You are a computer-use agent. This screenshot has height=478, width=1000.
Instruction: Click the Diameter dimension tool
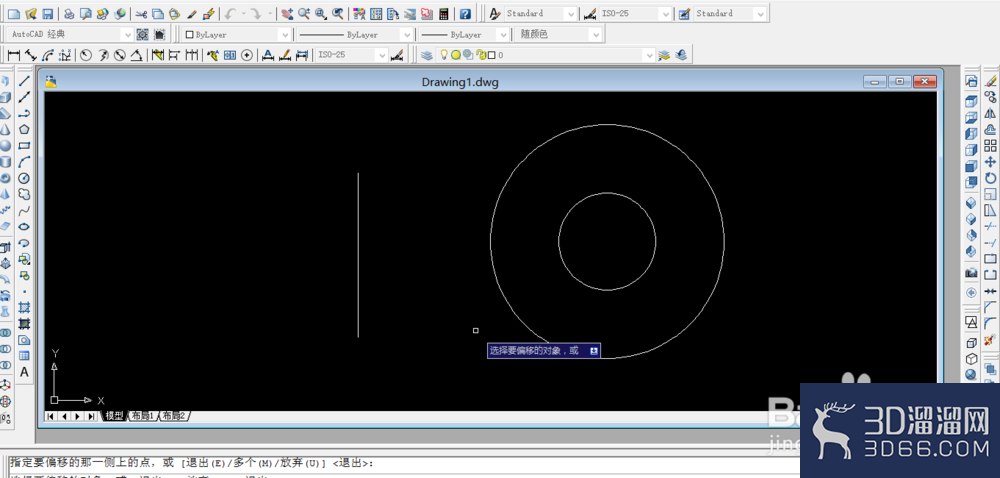click(119, 55)
